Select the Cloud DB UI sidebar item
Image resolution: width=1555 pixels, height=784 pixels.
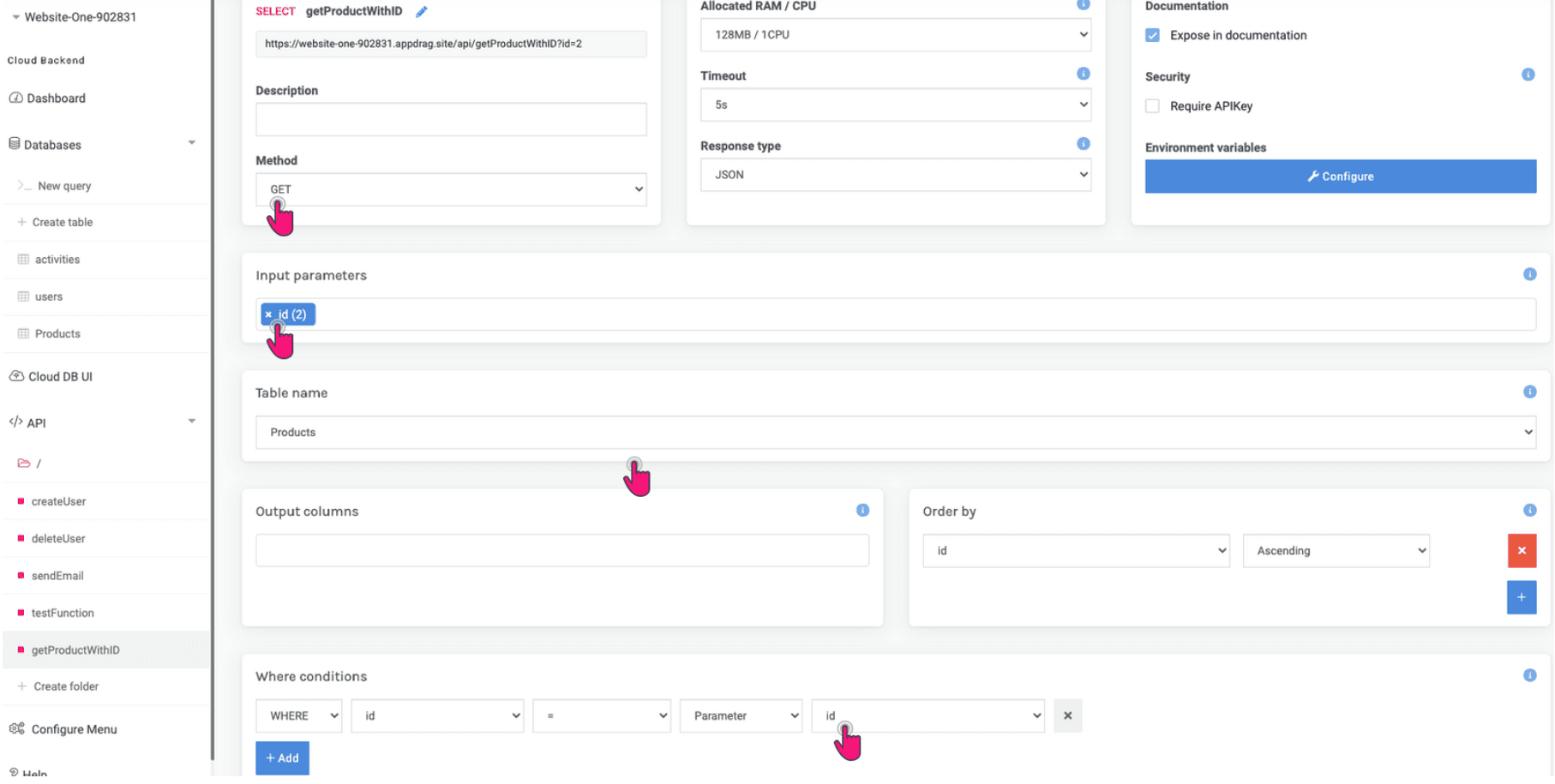pyautogui.click(x=59, y=375)
